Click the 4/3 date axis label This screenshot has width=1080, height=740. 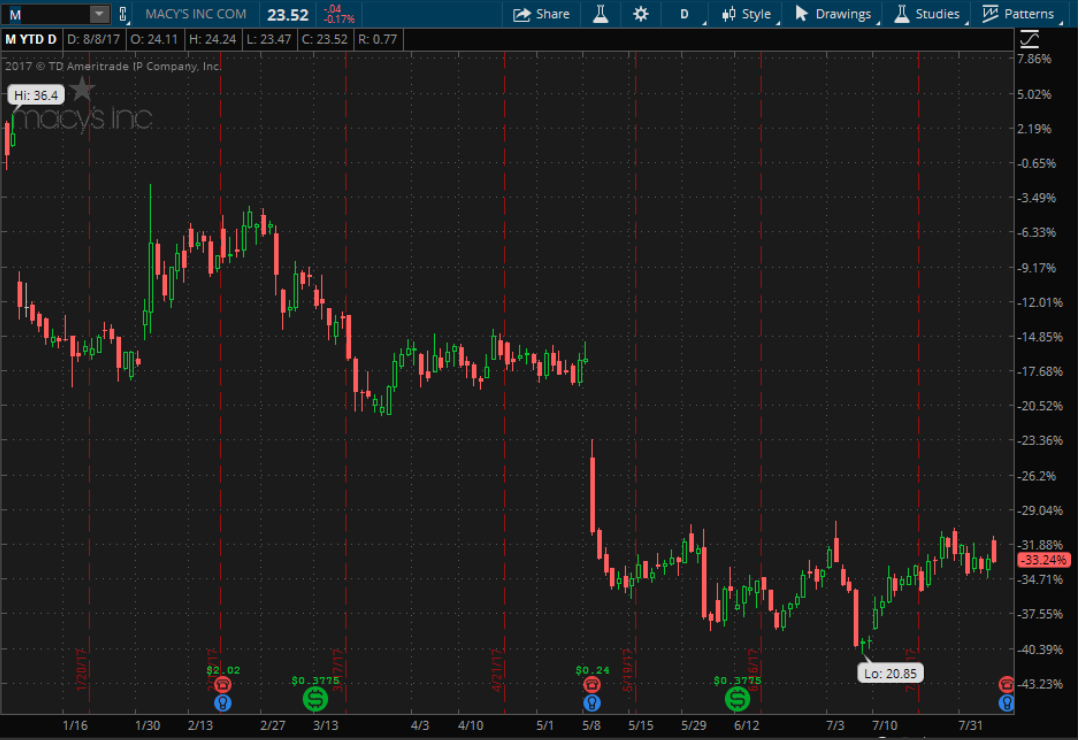419,726
